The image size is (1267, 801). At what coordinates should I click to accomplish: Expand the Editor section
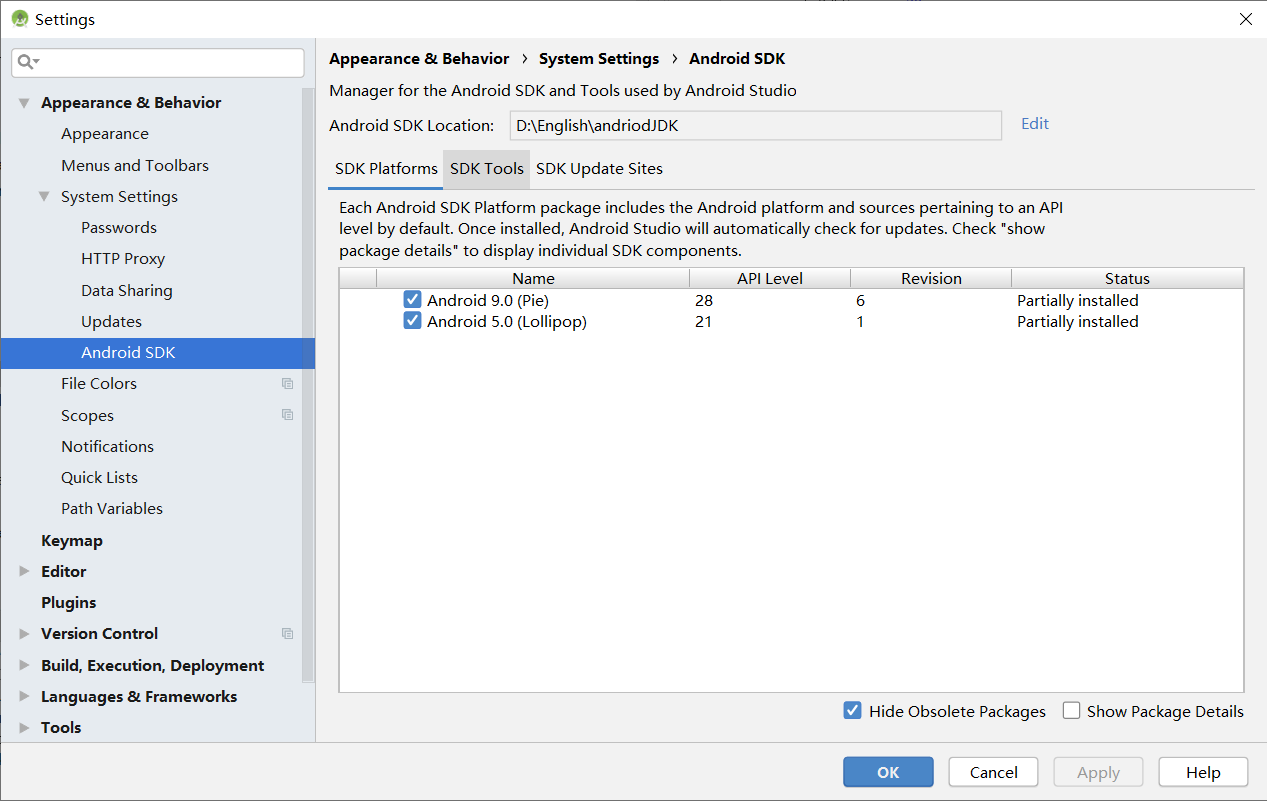coord(24,572)
